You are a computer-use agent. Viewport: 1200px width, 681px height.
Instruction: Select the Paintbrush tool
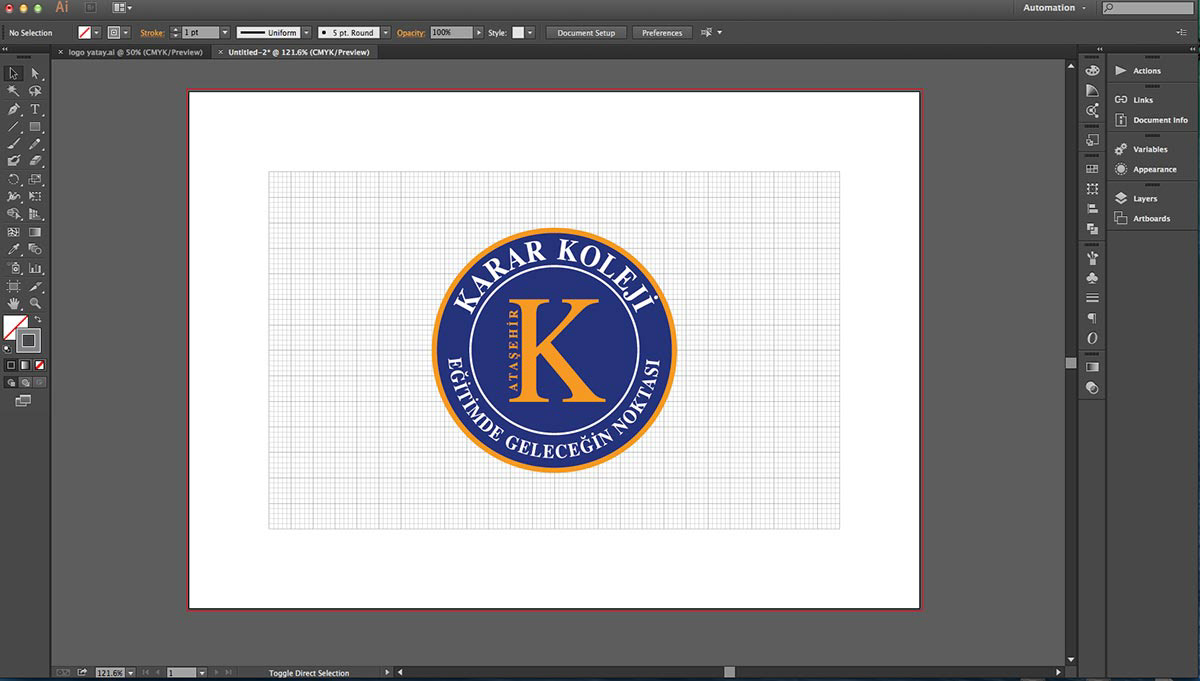click(14, 144)
